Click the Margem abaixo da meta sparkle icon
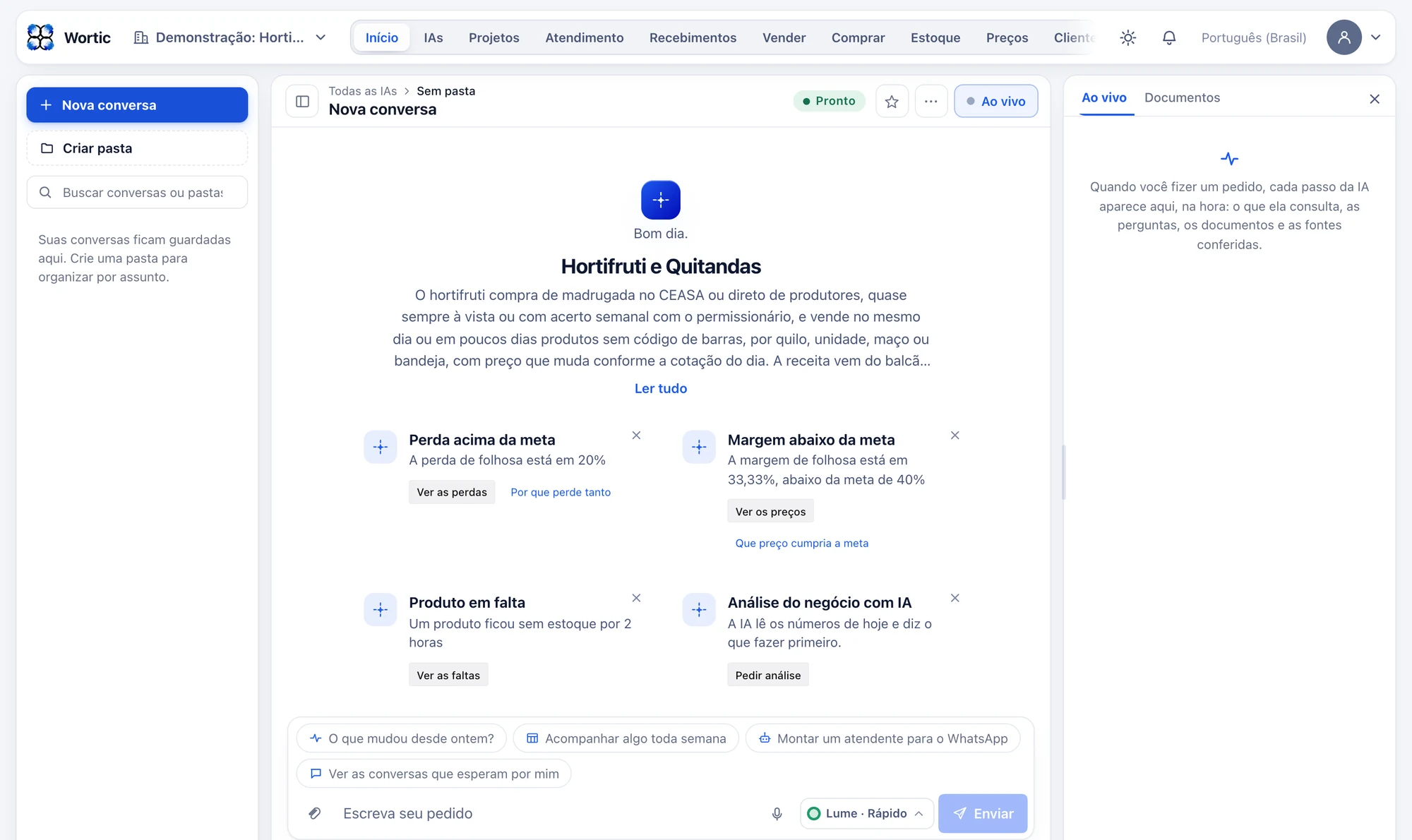Screen dimensions: 1412x840 [x=699, y=447]
